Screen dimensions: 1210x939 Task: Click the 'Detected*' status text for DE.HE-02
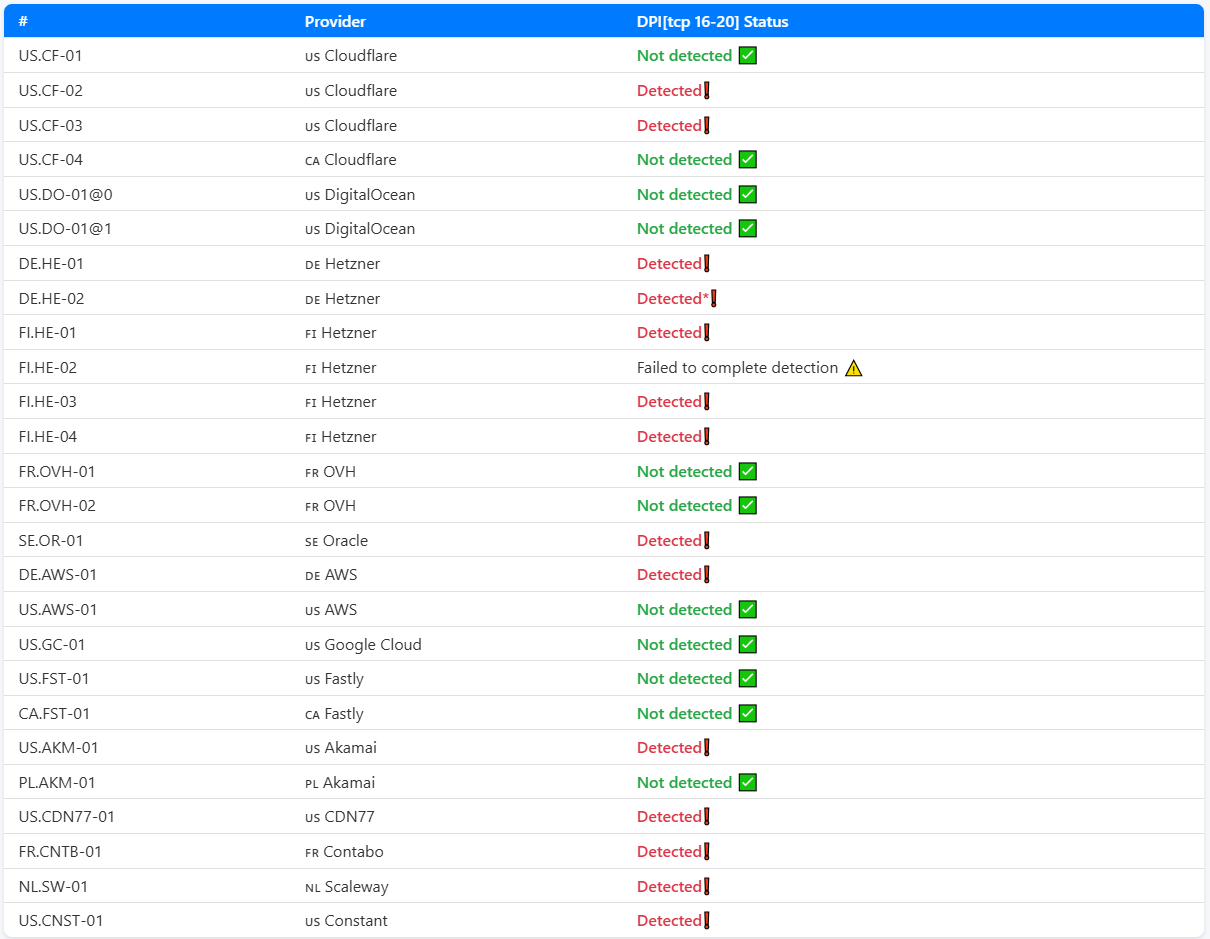pyautogui.click(x=673, y=299)
